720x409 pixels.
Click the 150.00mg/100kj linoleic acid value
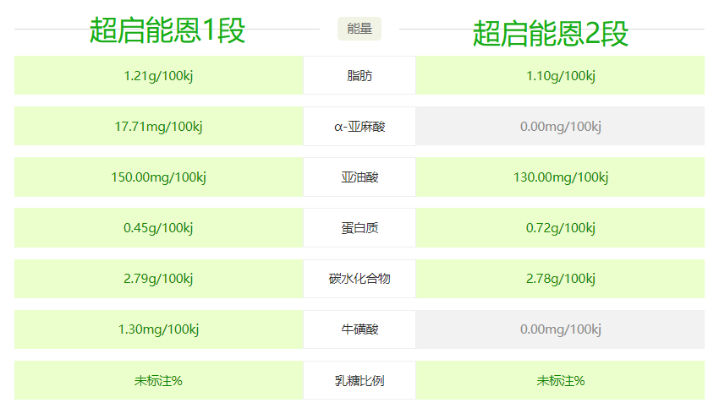click(158, 178)
